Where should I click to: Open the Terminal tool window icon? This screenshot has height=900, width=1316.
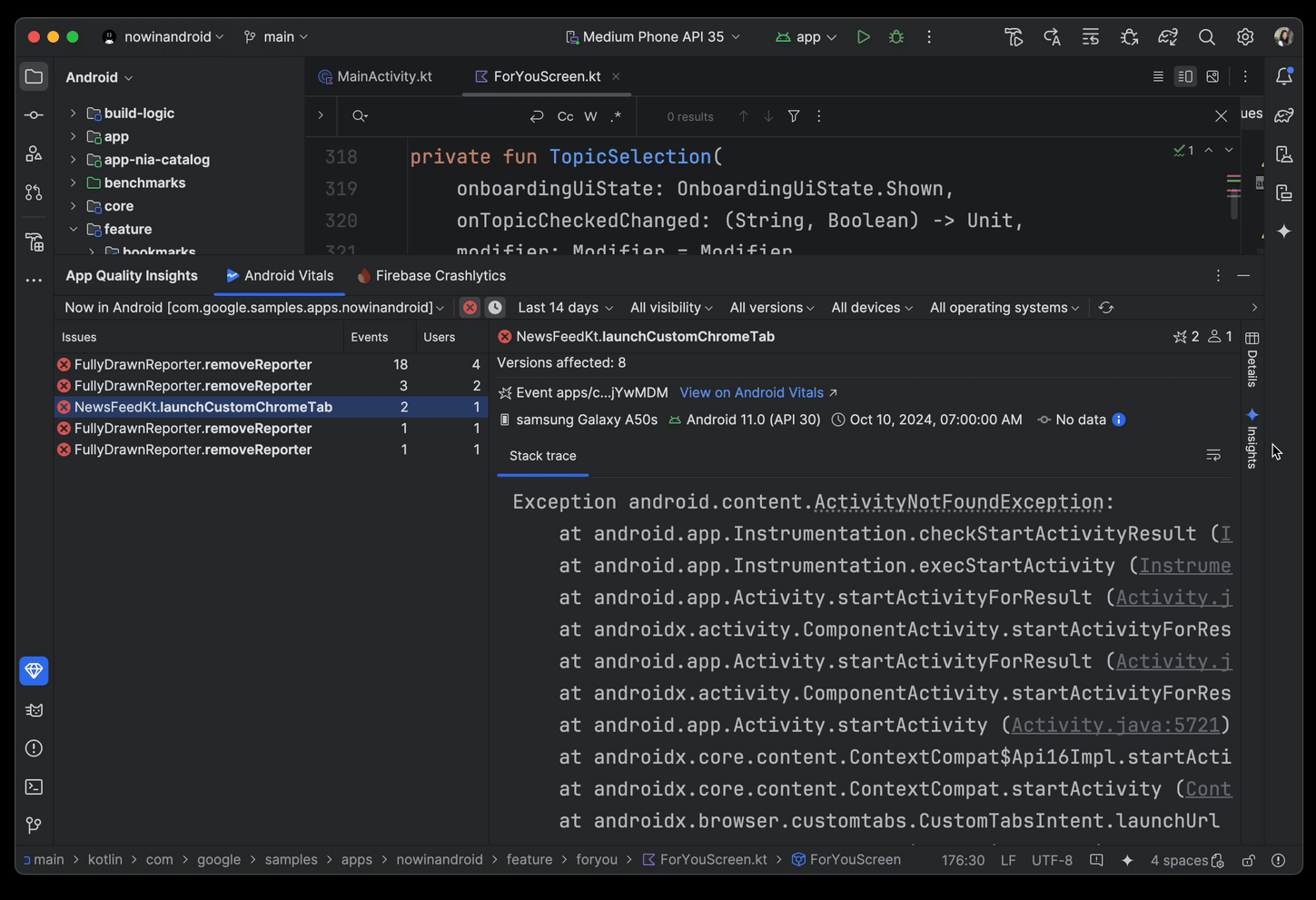[x=34, y=786]
